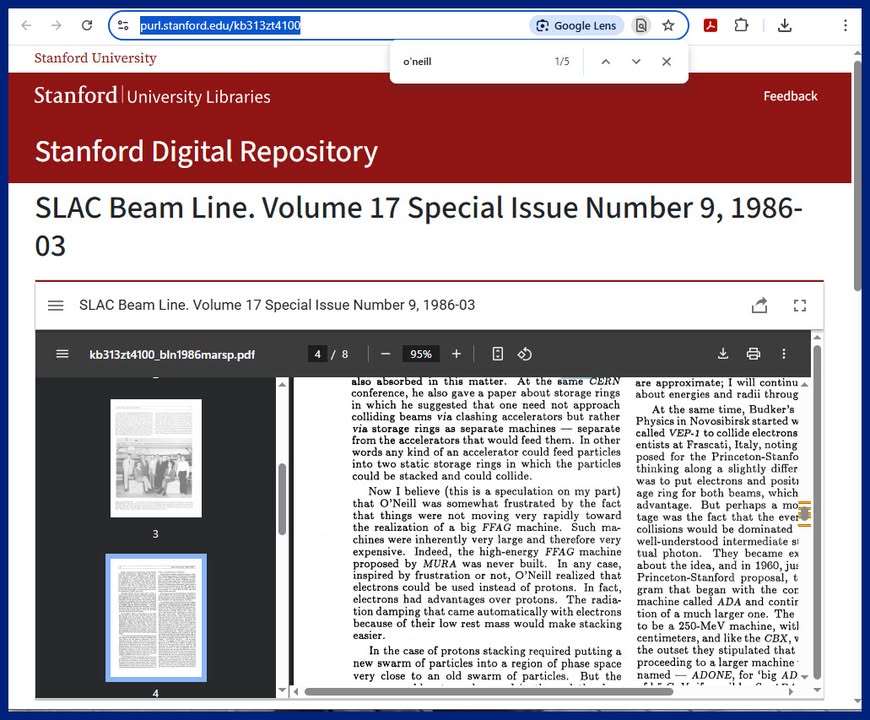Reload the current browser page

(87, 26)
